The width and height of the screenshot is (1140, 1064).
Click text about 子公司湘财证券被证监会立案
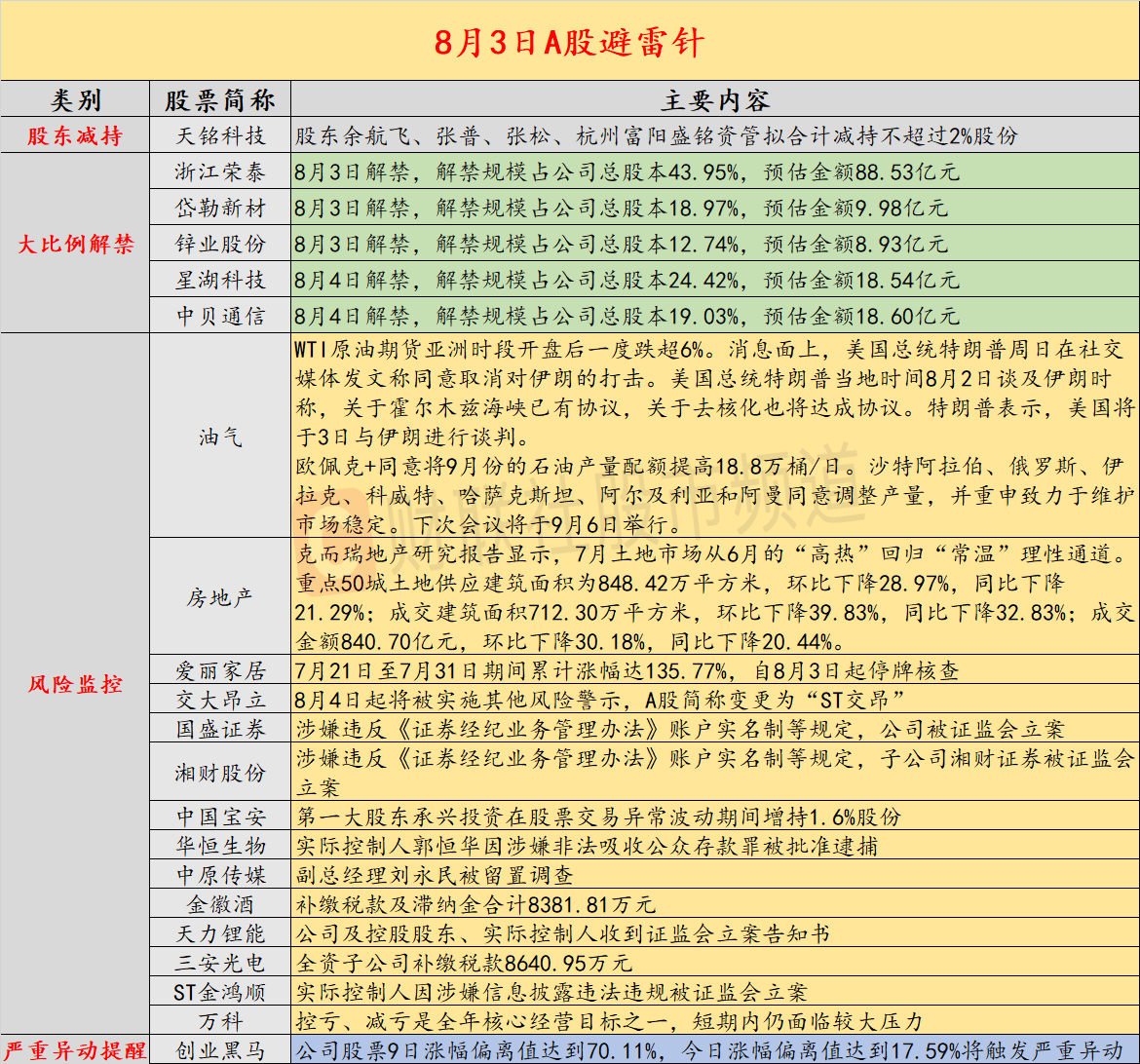[x=715, y=773]
